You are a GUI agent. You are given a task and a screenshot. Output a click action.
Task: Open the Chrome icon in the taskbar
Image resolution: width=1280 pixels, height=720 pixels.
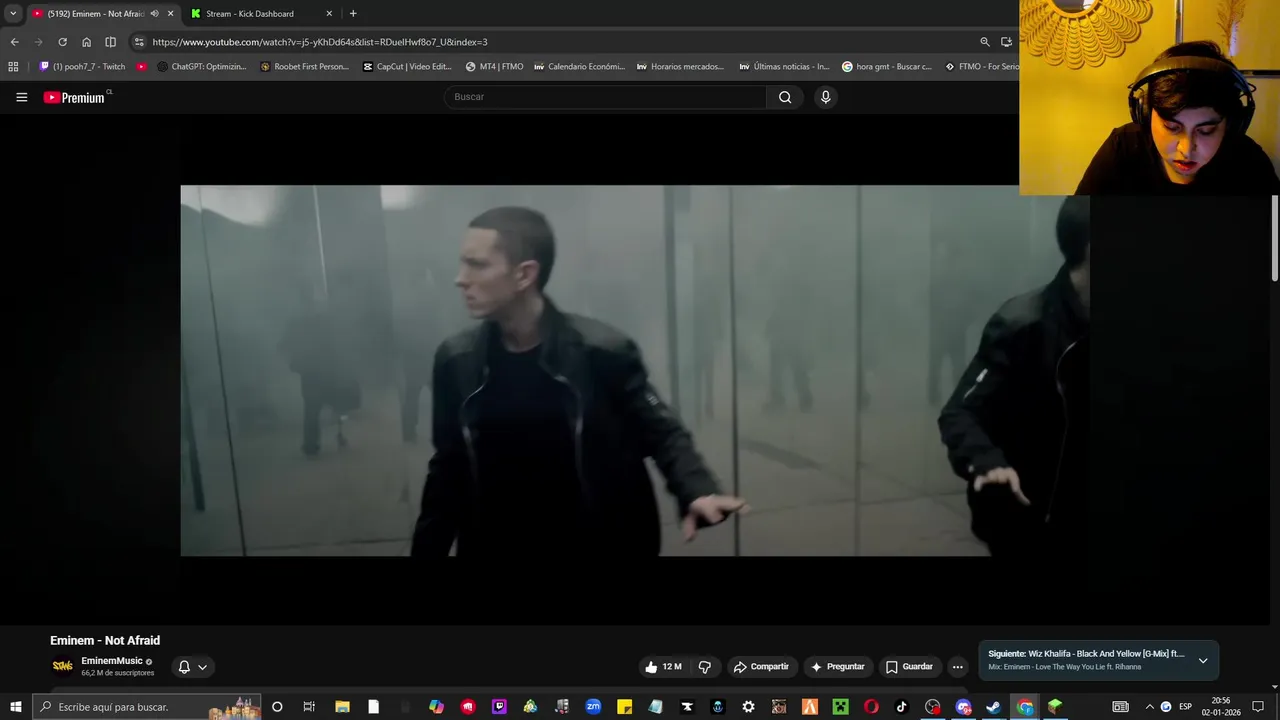click(x=1025, y=707)
